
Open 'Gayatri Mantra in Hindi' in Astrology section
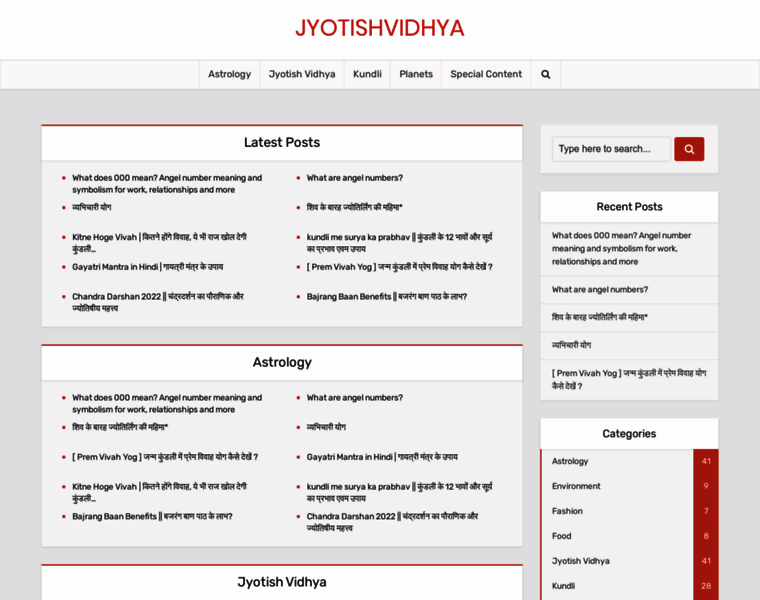382,457
